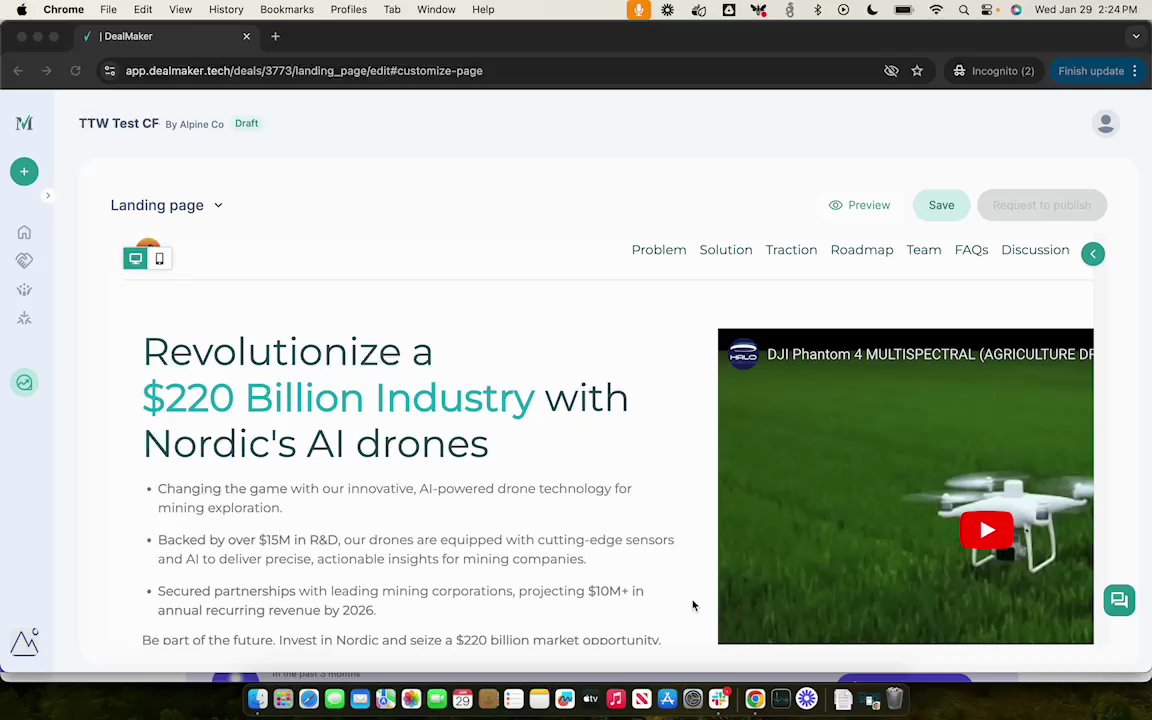The width and height of the screenshot is (1152, 720).
Task: Open the History menu
Action: pos(226,10)
